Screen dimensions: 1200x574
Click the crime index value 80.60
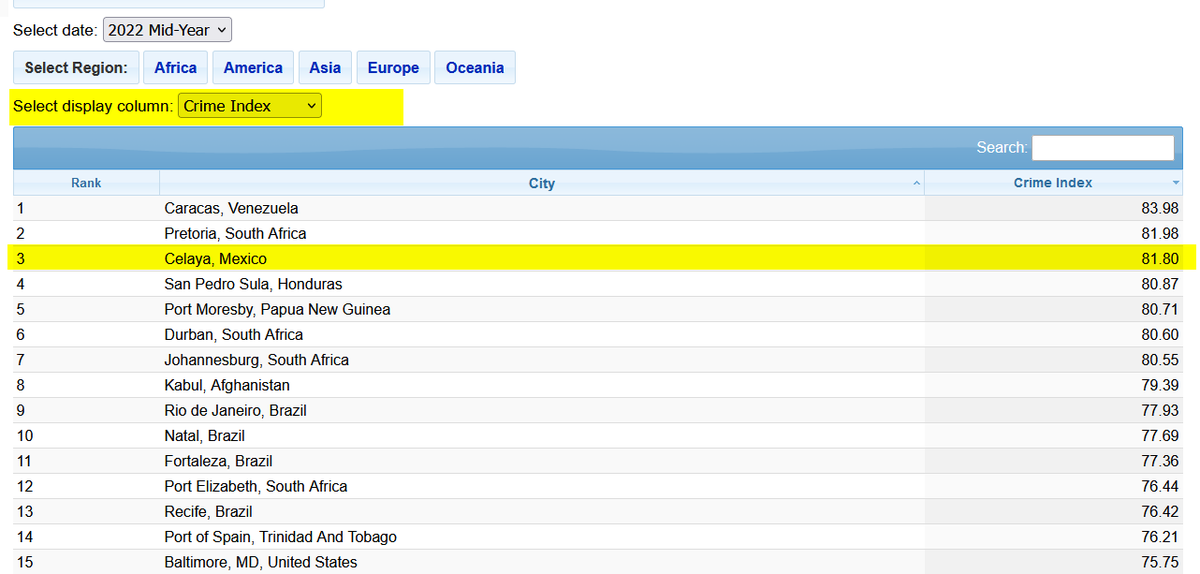click(x=1159, y=334)
